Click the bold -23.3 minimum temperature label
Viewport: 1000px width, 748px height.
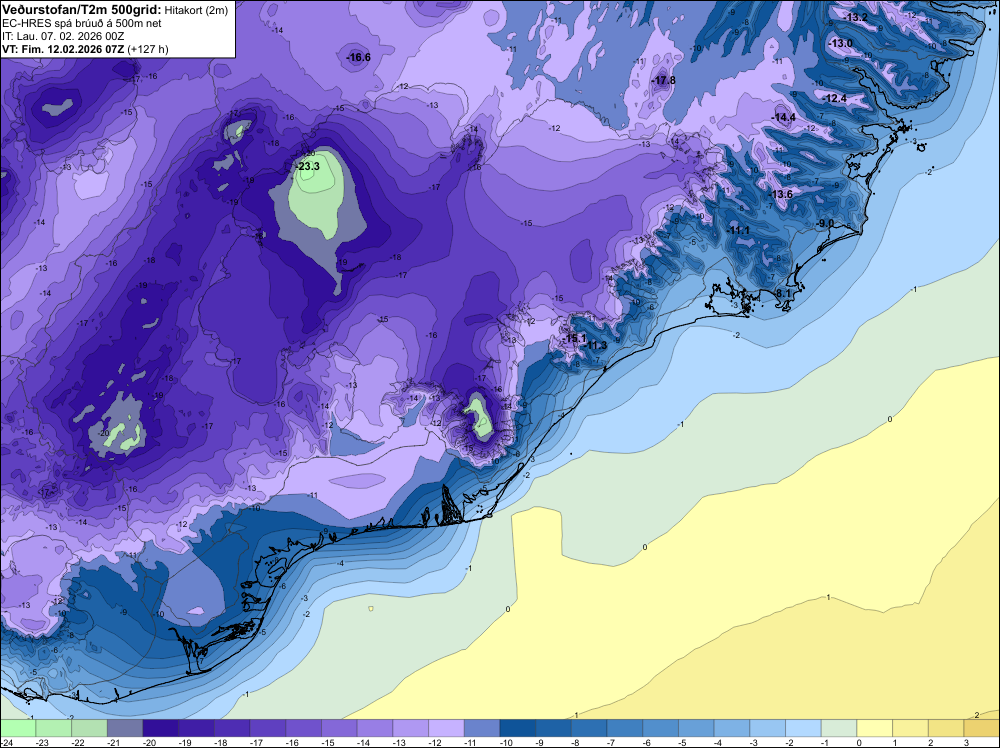point(309,166)
